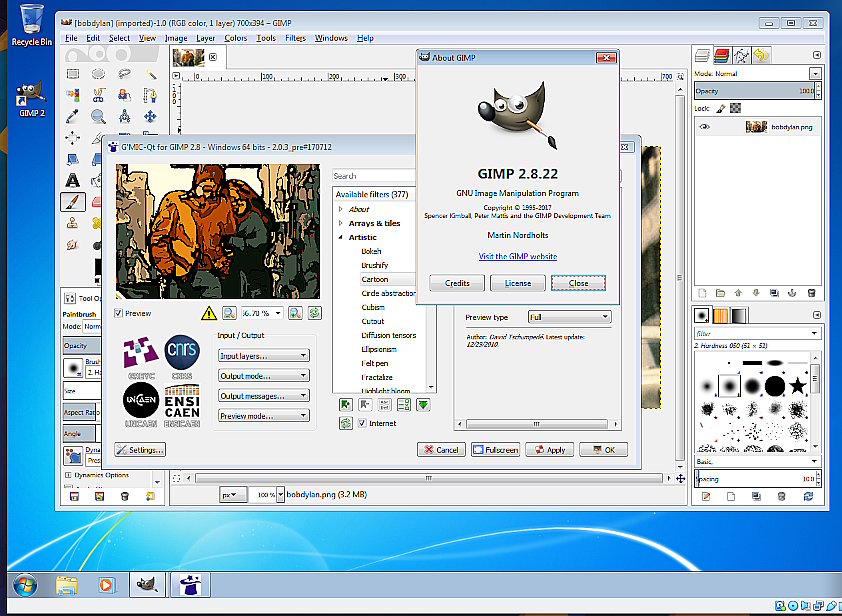Select the Ellipse Select tool
842x616 pixels.
click(98, 74)
